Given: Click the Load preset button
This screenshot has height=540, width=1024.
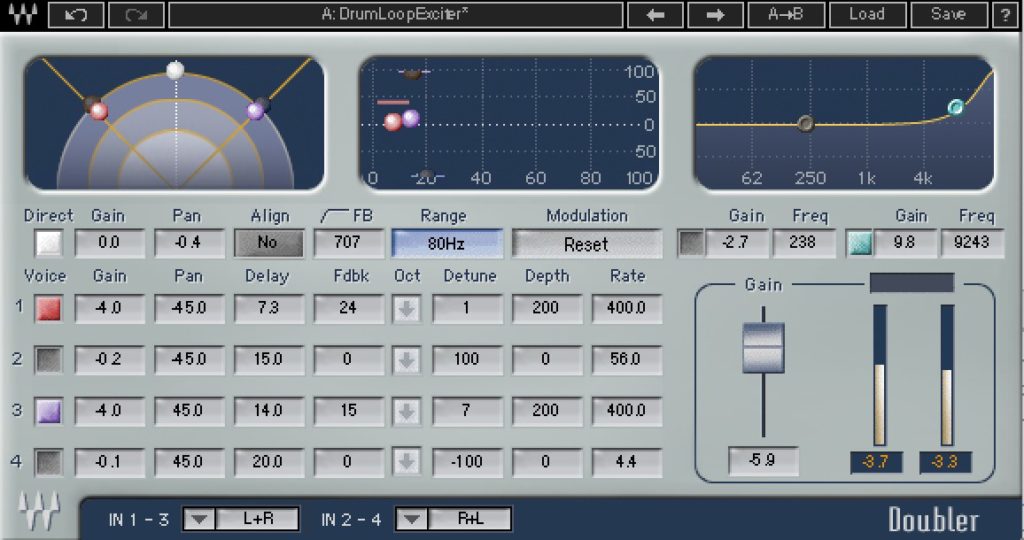Looking at the screenshot, I should [x=867, y=14].
